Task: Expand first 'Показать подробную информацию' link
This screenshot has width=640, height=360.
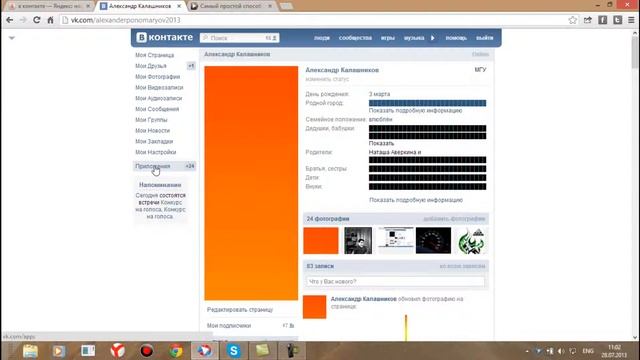Action: 416,111
